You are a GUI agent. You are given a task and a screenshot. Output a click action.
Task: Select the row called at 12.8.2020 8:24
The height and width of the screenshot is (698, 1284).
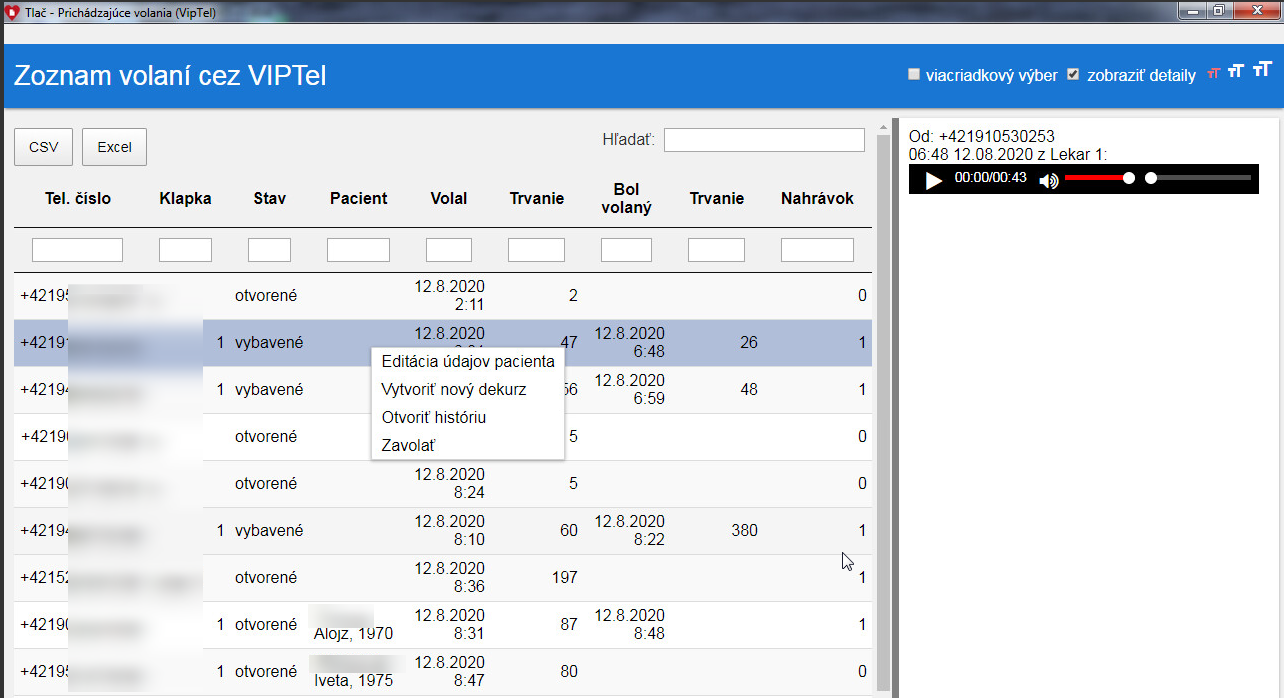click(443, 484)
